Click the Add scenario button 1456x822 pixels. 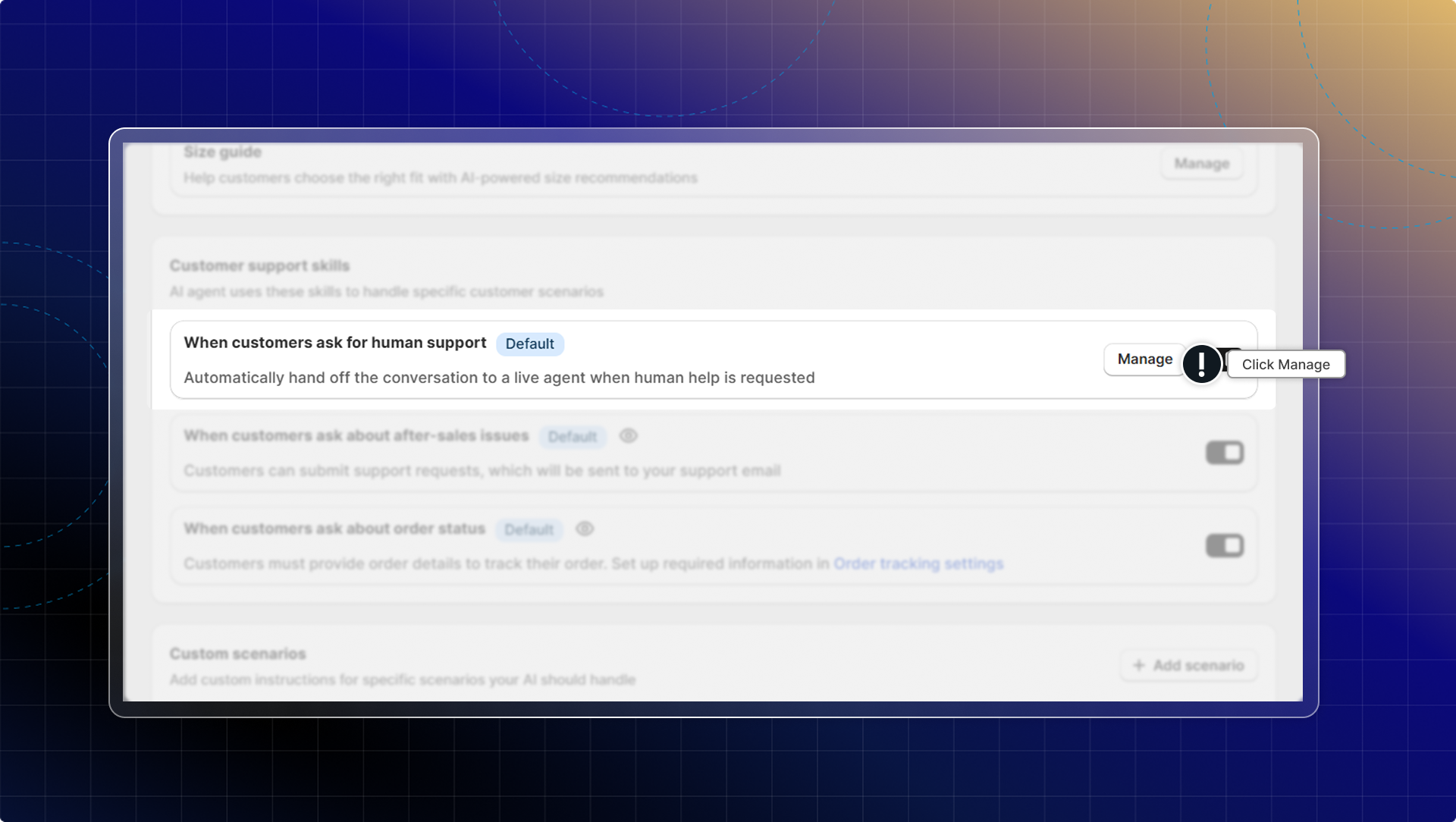tap(1188, 666)
